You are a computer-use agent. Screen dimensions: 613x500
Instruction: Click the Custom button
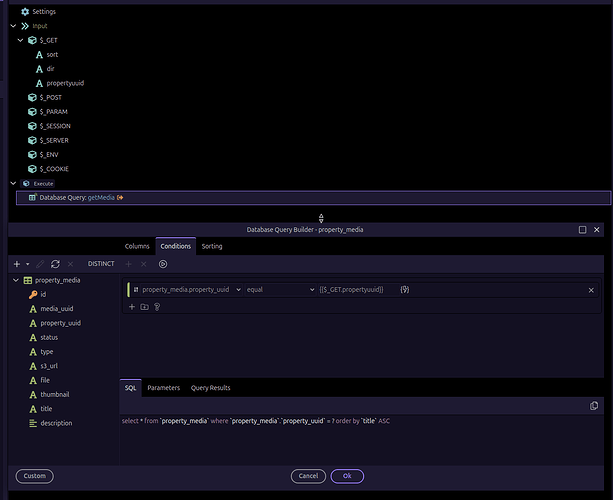click(x=34, y=476)
